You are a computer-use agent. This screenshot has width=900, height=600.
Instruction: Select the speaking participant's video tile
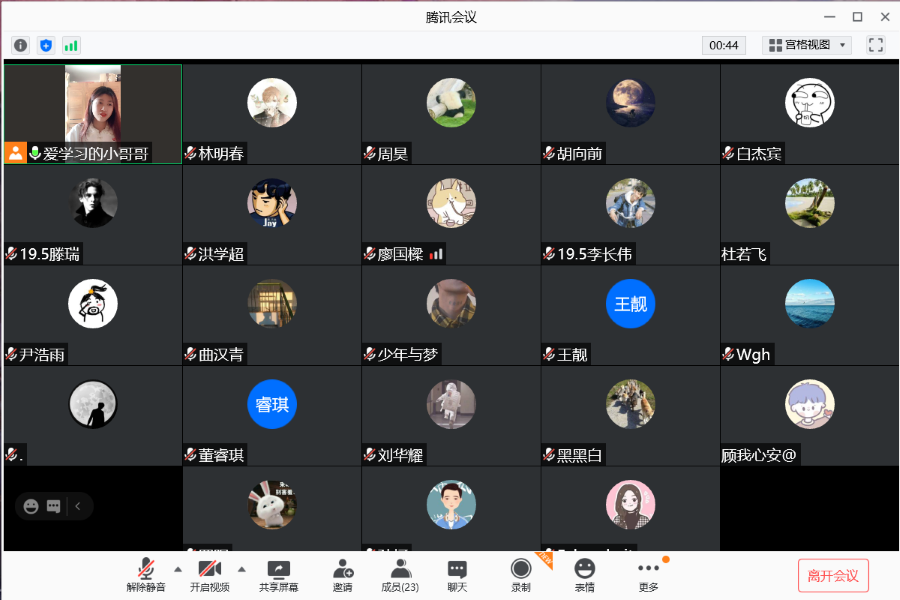[92, 114]
